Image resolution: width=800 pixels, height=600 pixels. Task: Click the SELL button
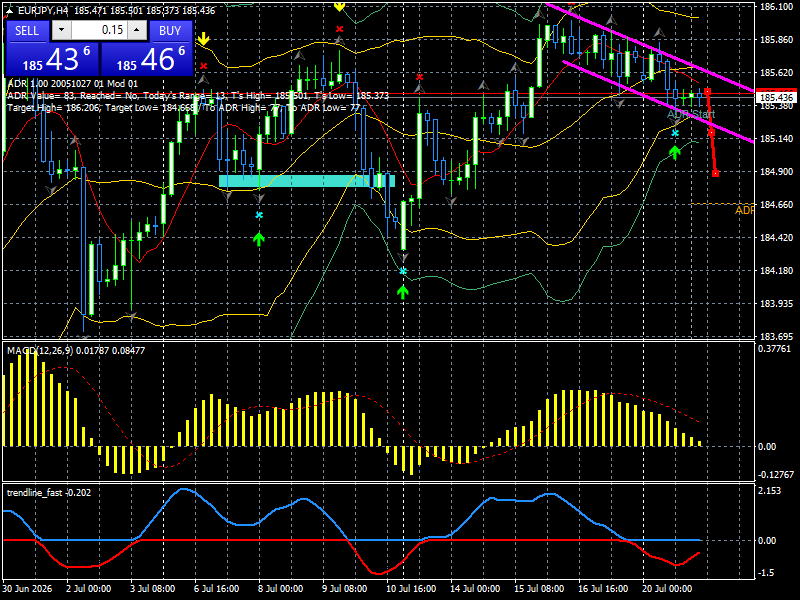pyautogui.click(x=27, y=31)
